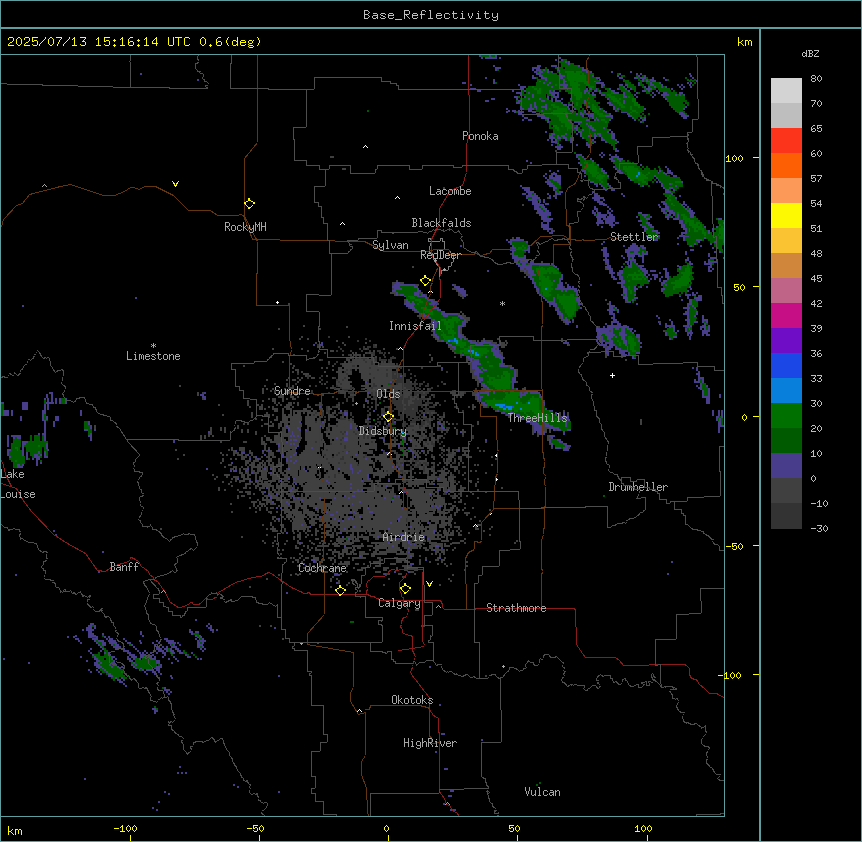Click the -50 tick label on bottom axis
Screen dimensions: 862x842
click(255, 828)
